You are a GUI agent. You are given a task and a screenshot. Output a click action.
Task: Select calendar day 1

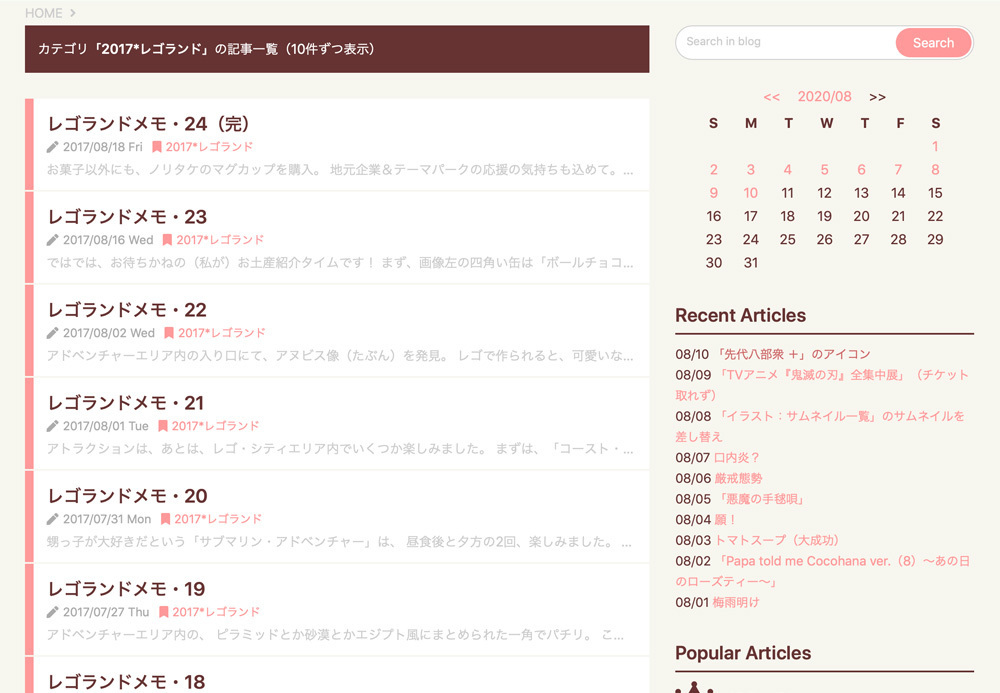point(935,147)
